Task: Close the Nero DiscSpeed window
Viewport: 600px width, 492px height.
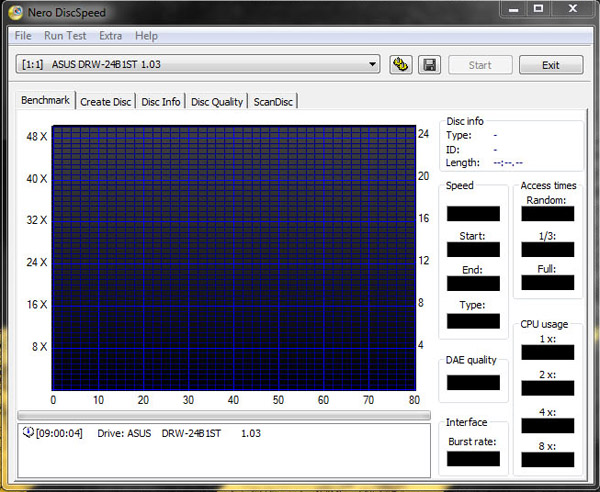Action: tap(573, 9)
